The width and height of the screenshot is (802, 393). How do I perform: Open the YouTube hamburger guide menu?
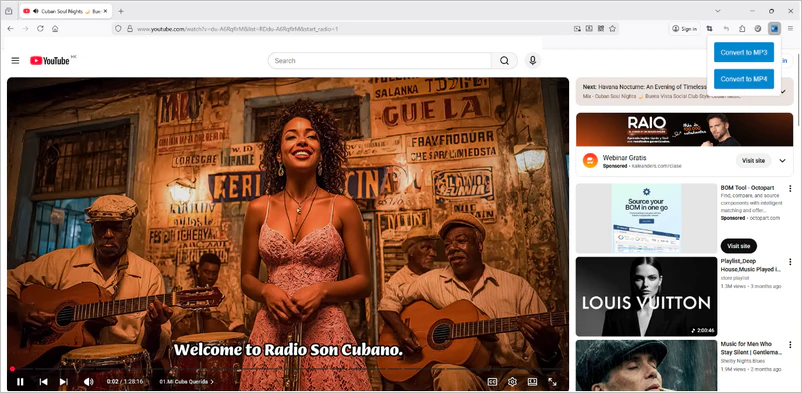(15, 60)
